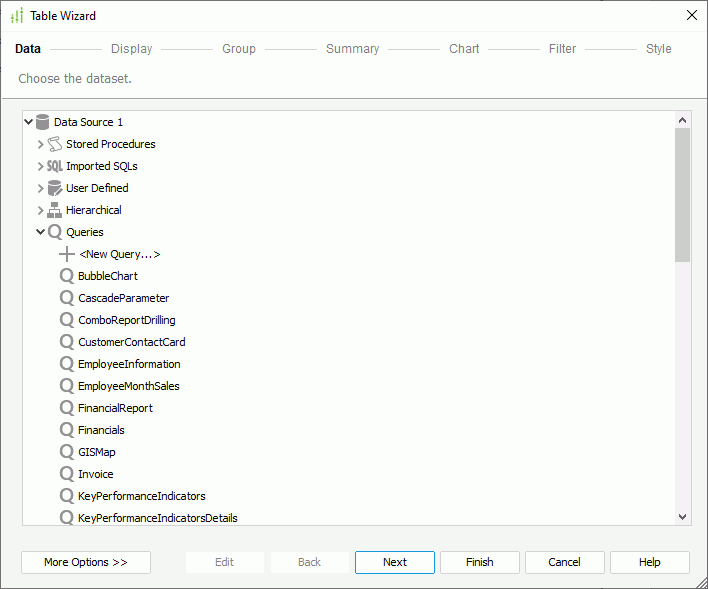Collapse the Queries node
708x589 pixels.
(41, 232)
